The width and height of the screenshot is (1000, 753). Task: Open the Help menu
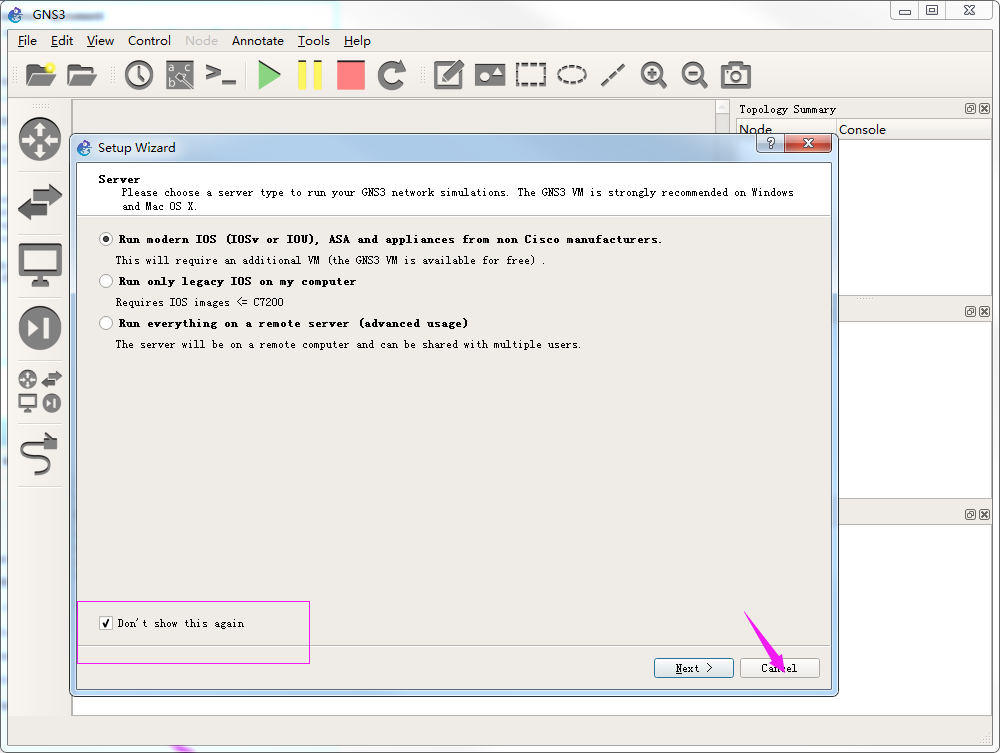[x=357, y=41]
